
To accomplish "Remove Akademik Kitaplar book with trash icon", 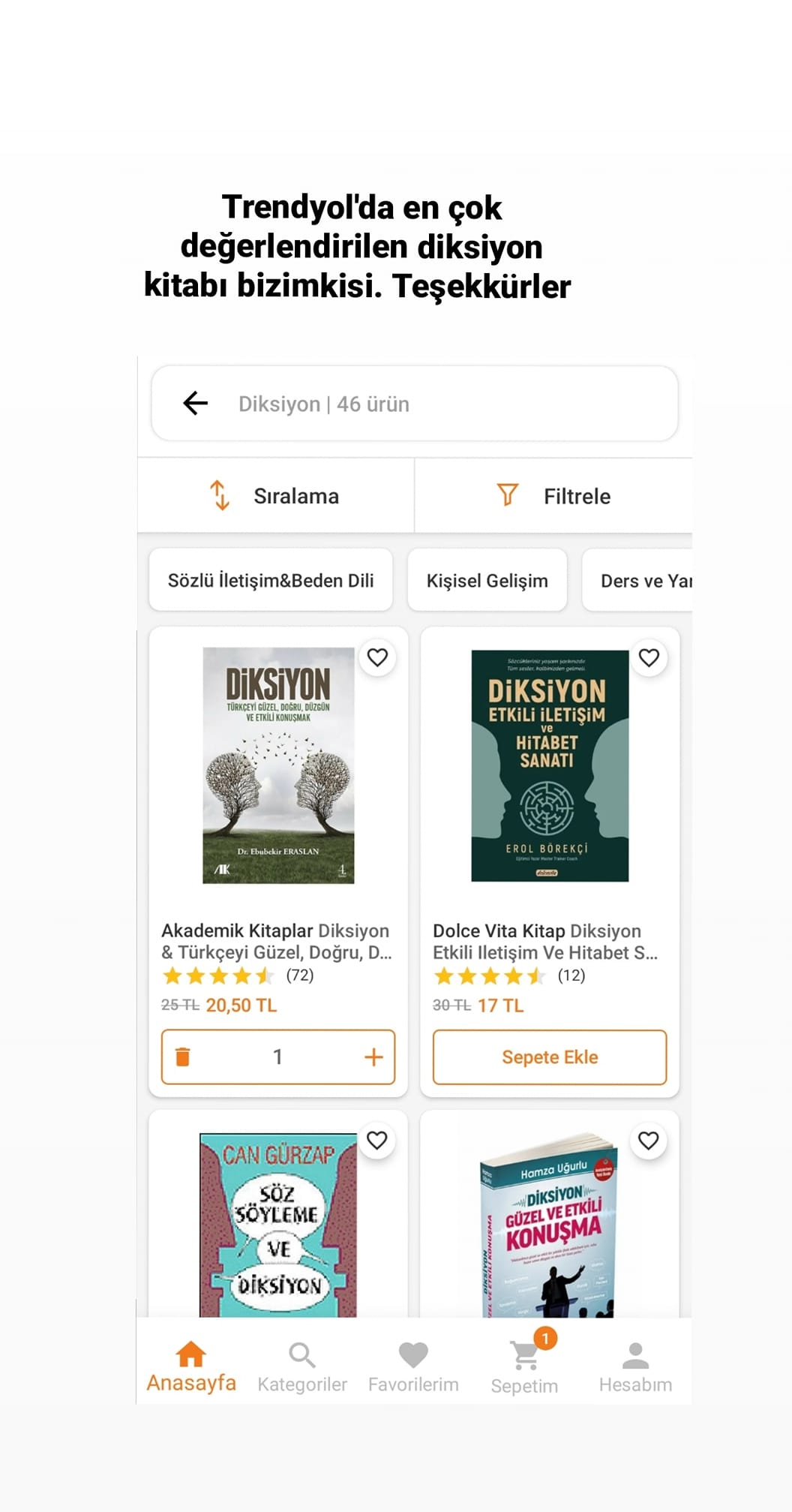I will coord(182,1057).
